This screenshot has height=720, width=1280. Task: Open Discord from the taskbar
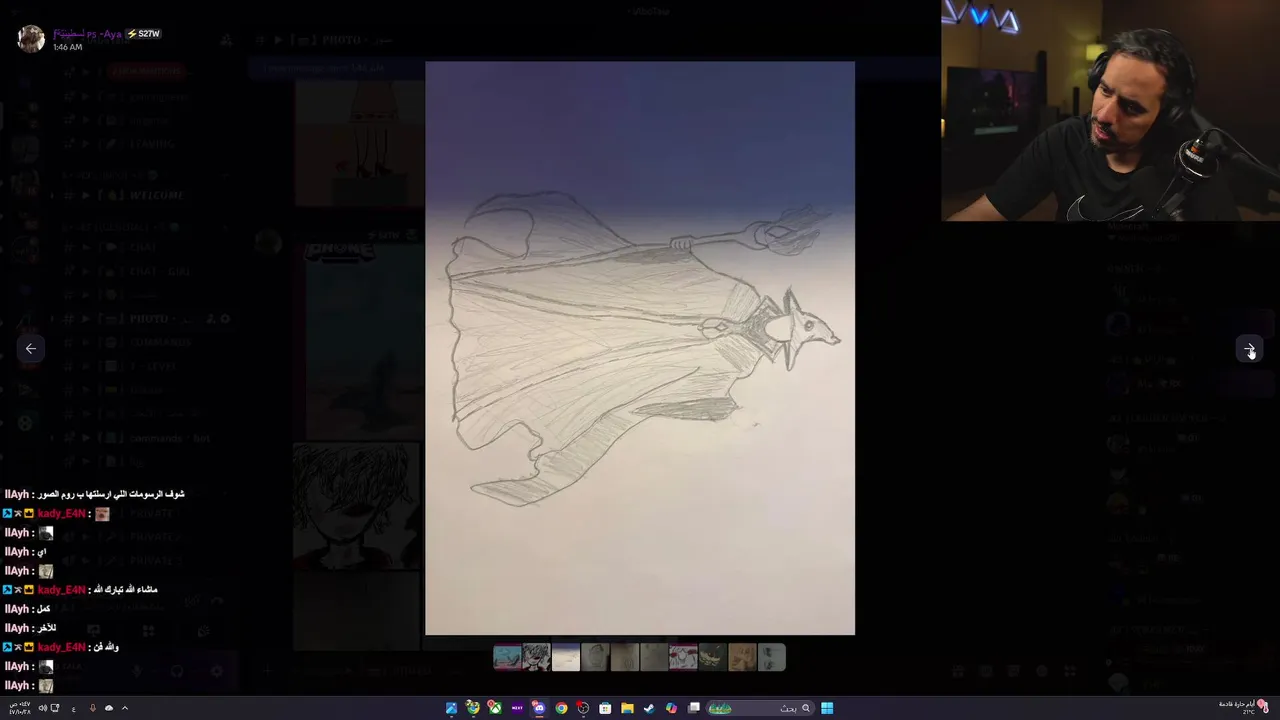[539, 708]
